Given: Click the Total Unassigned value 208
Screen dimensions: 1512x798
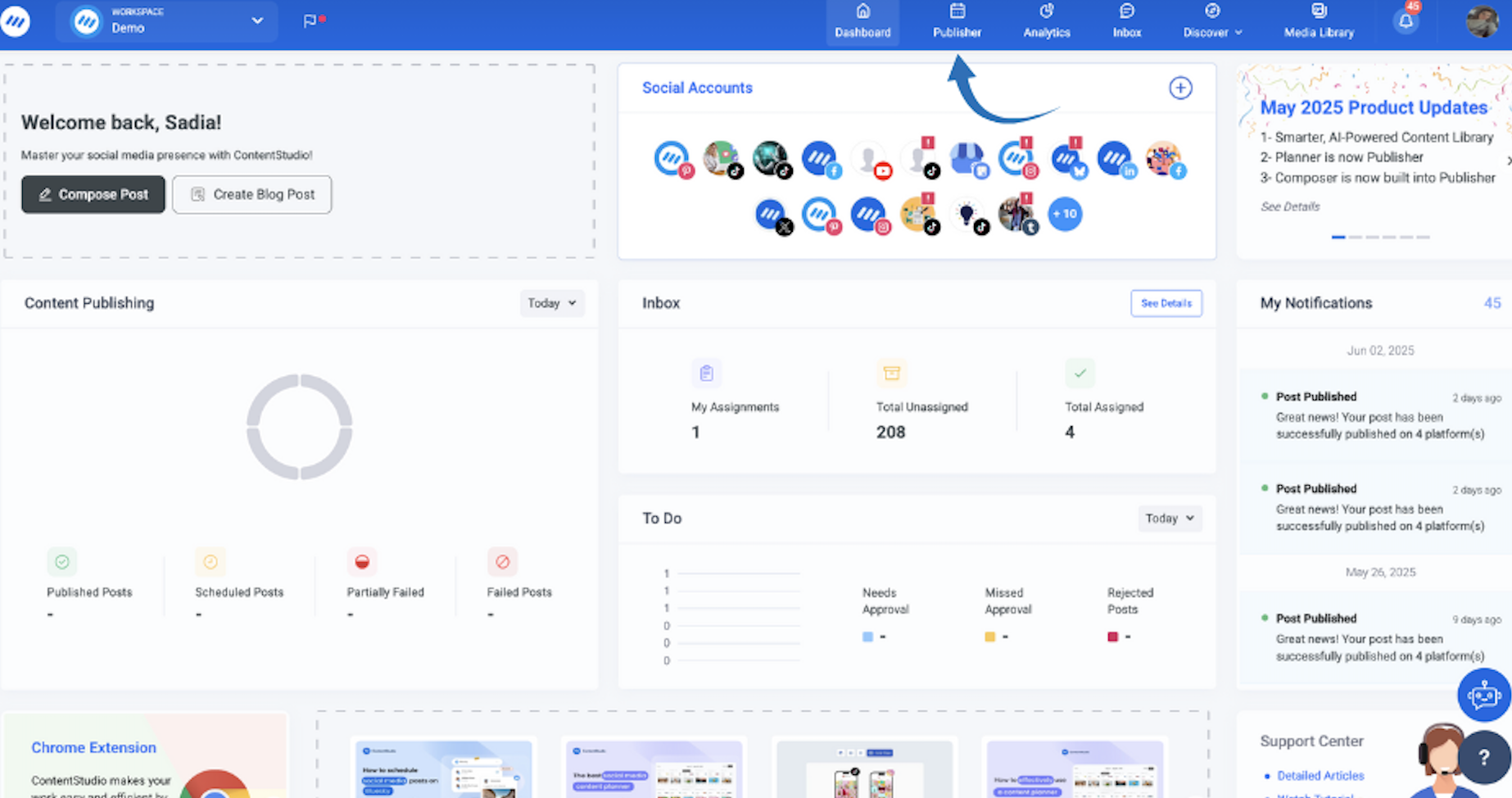Looking at the screenshot, I should (x=890, y=432).
